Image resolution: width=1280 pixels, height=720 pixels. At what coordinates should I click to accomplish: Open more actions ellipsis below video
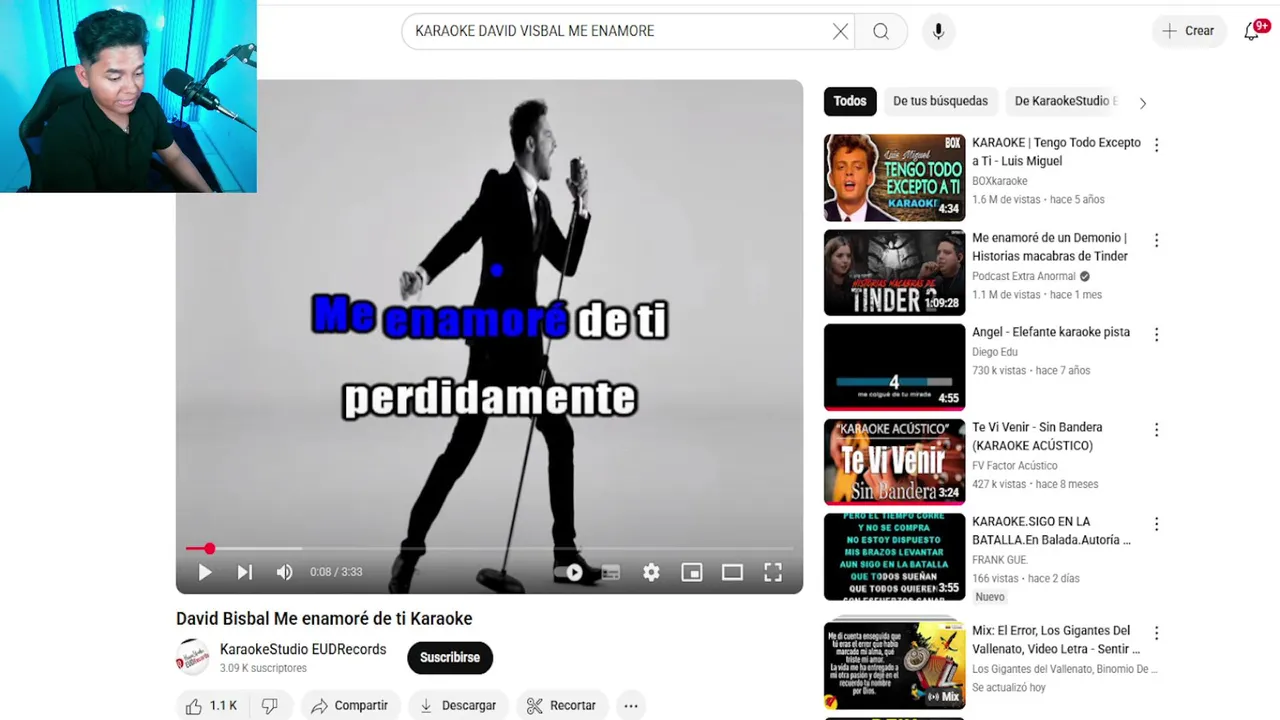[631, 705]
